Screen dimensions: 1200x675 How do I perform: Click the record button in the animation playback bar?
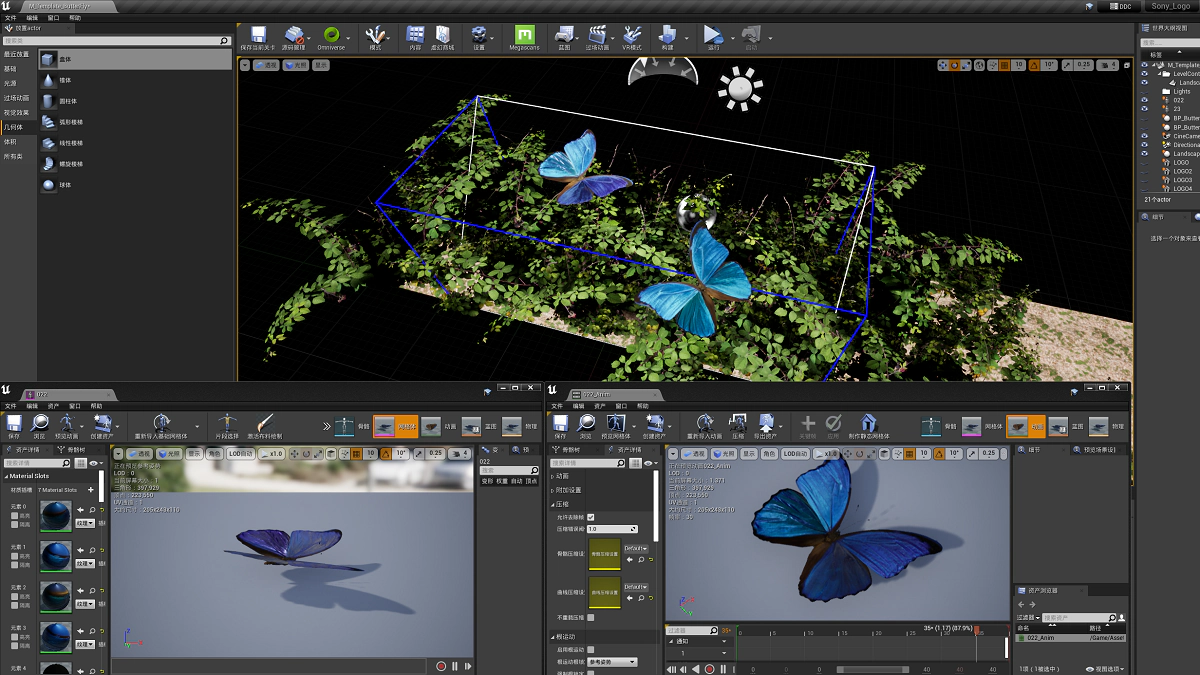(710, 668)
